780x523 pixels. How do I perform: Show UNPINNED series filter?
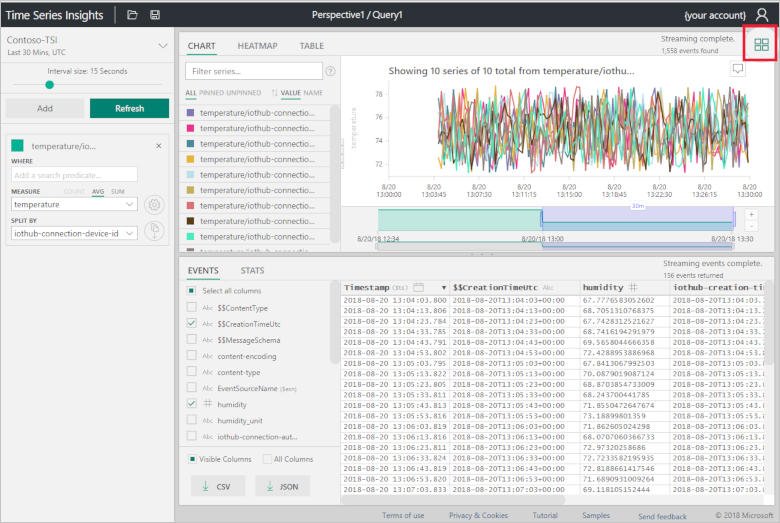(243, 93)
